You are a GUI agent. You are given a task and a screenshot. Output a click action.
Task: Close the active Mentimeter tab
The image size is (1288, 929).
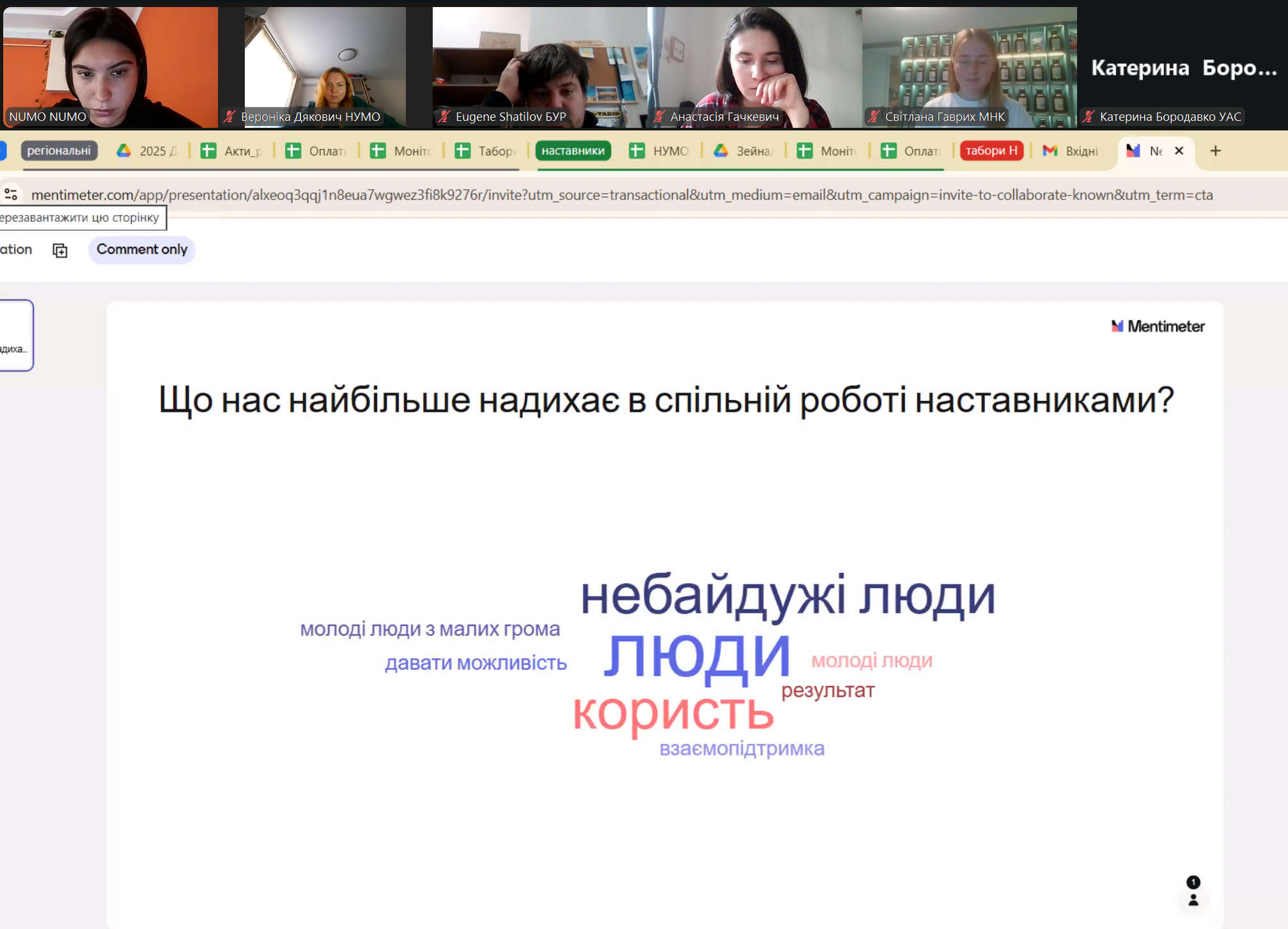[x=1179, y=151]
